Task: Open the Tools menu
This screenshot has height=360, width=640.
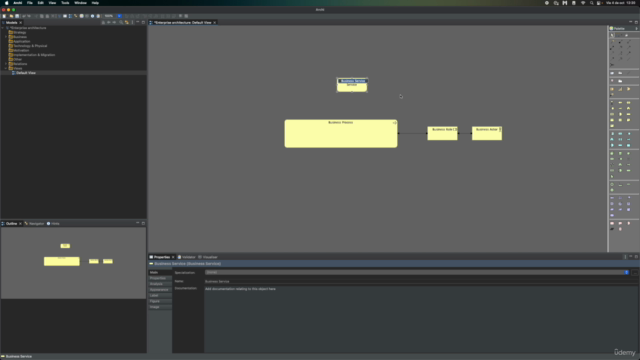Action: pos(65,3)
